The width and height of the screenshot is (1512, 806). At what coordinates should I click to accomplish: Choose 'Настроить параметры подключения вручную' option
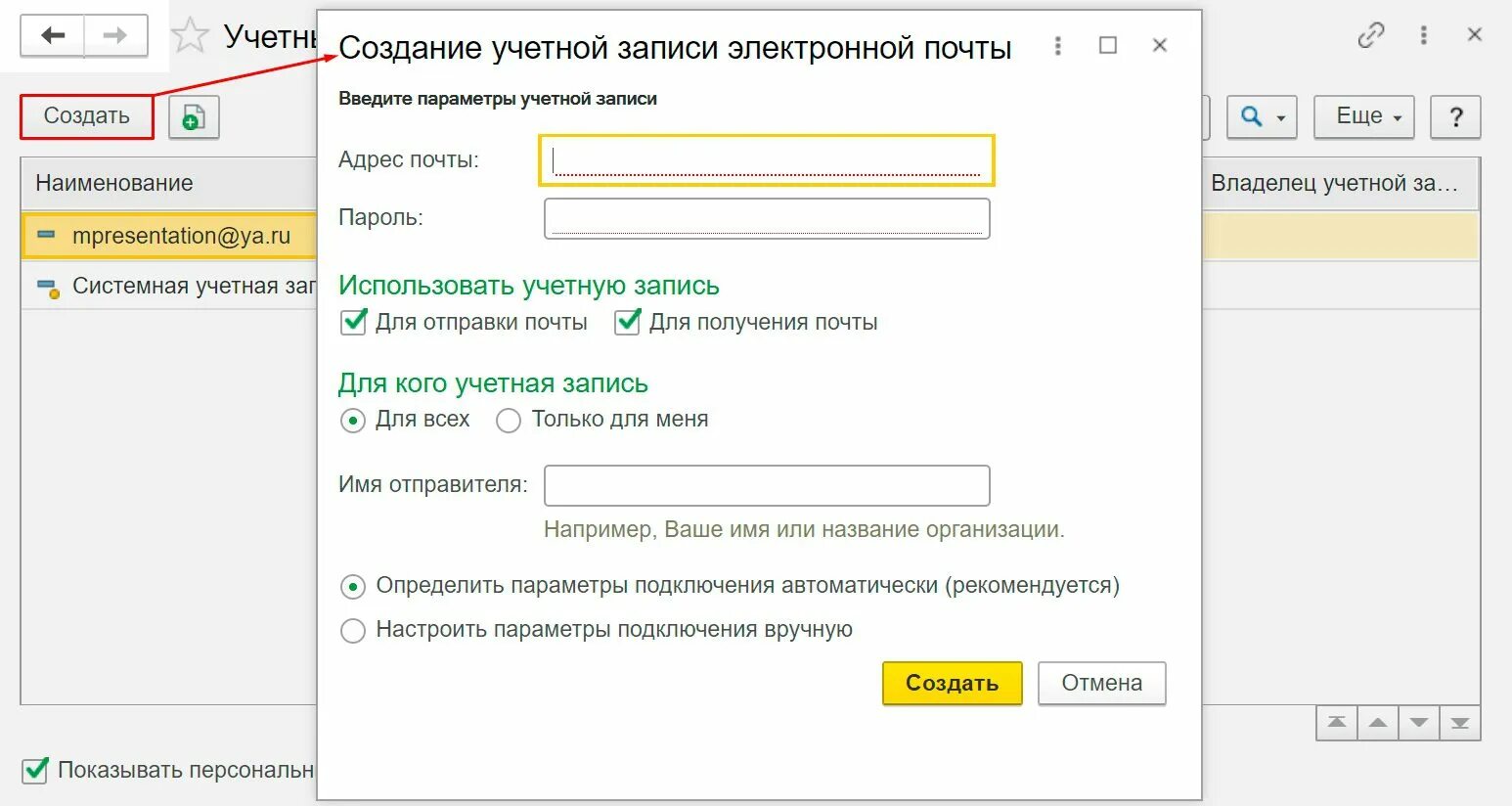coord(352,630)
